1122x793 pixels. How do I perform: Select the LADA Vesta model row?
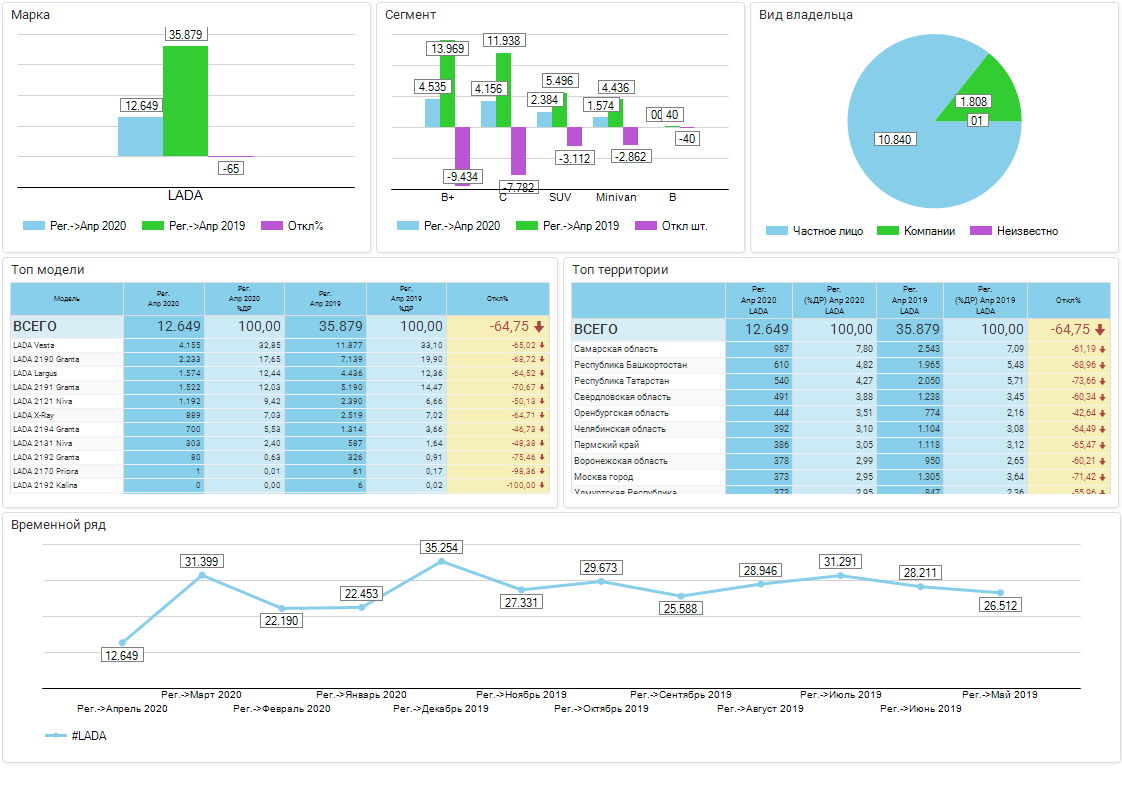click(280, 345)
